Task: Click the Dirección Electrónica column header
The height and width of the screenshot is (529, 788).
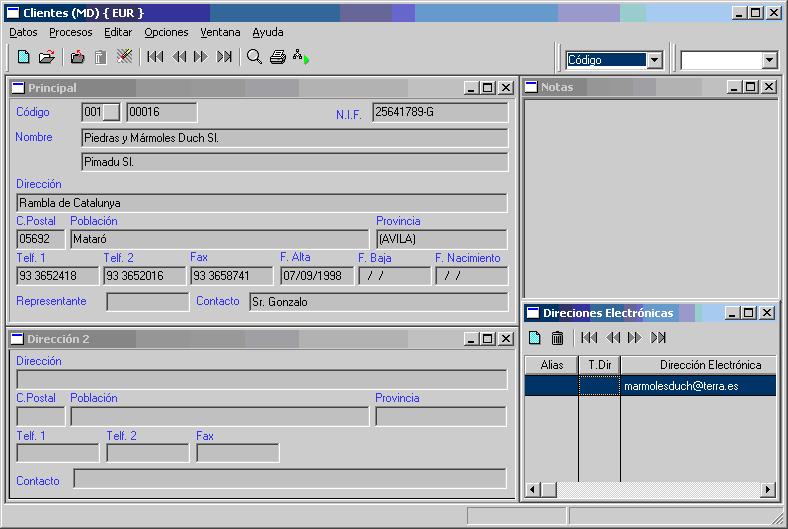Action: (710, 365)
